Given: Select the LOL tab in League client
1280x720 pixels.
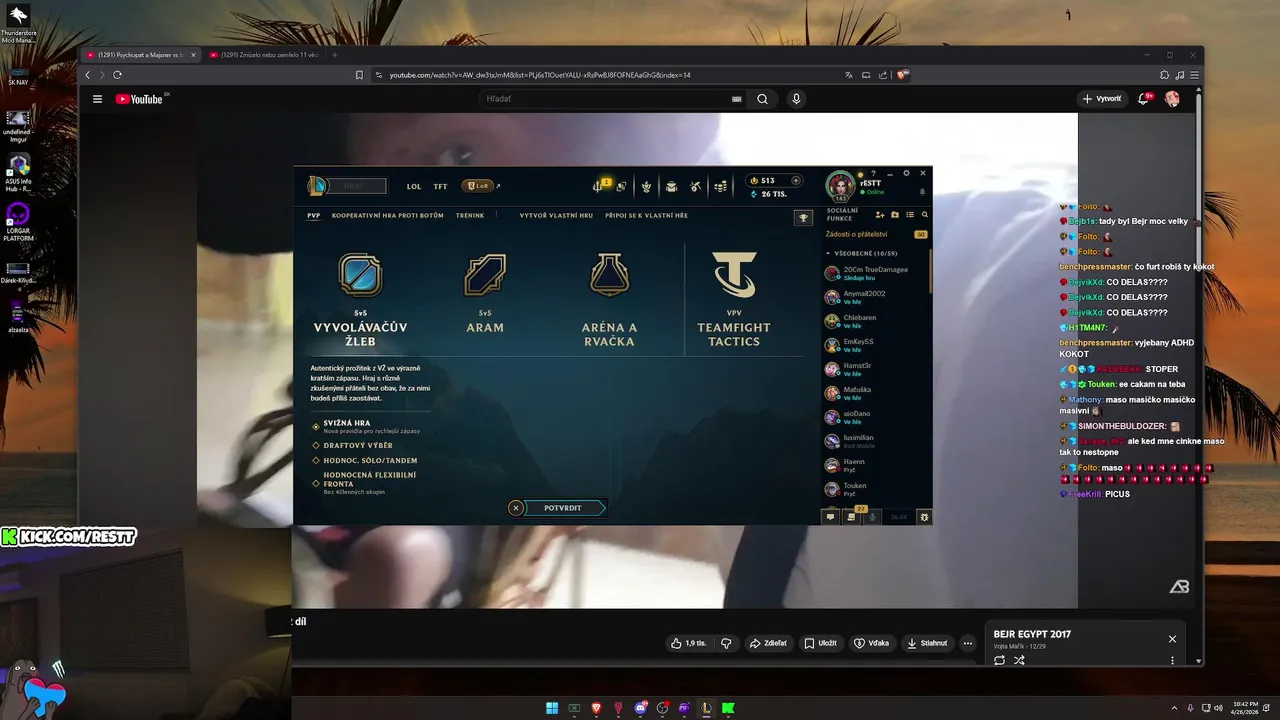Looking at the screenshot, I should tap(414, 186).
